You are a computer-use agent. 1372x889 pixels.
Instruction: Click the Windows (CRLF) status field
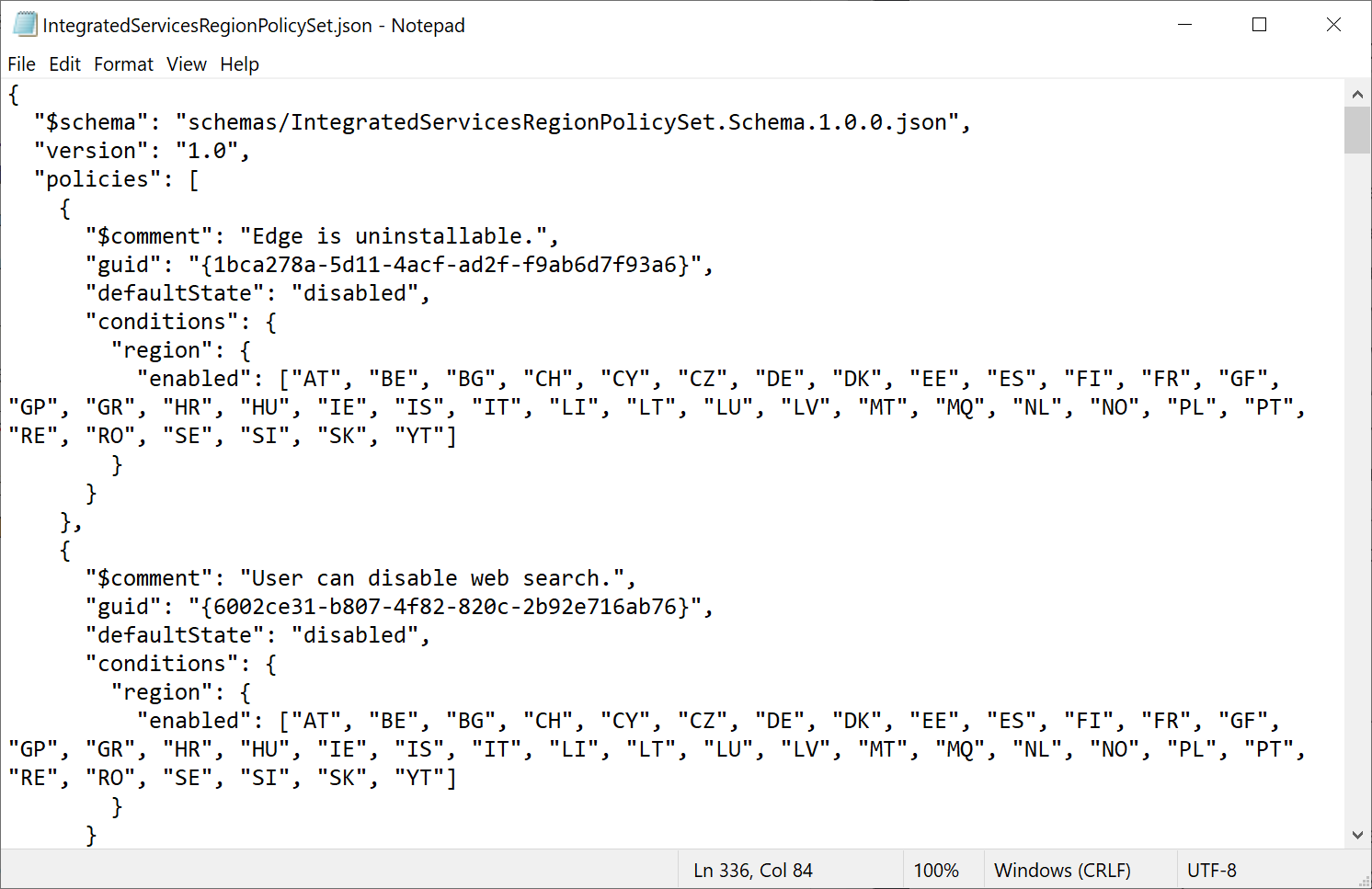tap(1062, 871)
